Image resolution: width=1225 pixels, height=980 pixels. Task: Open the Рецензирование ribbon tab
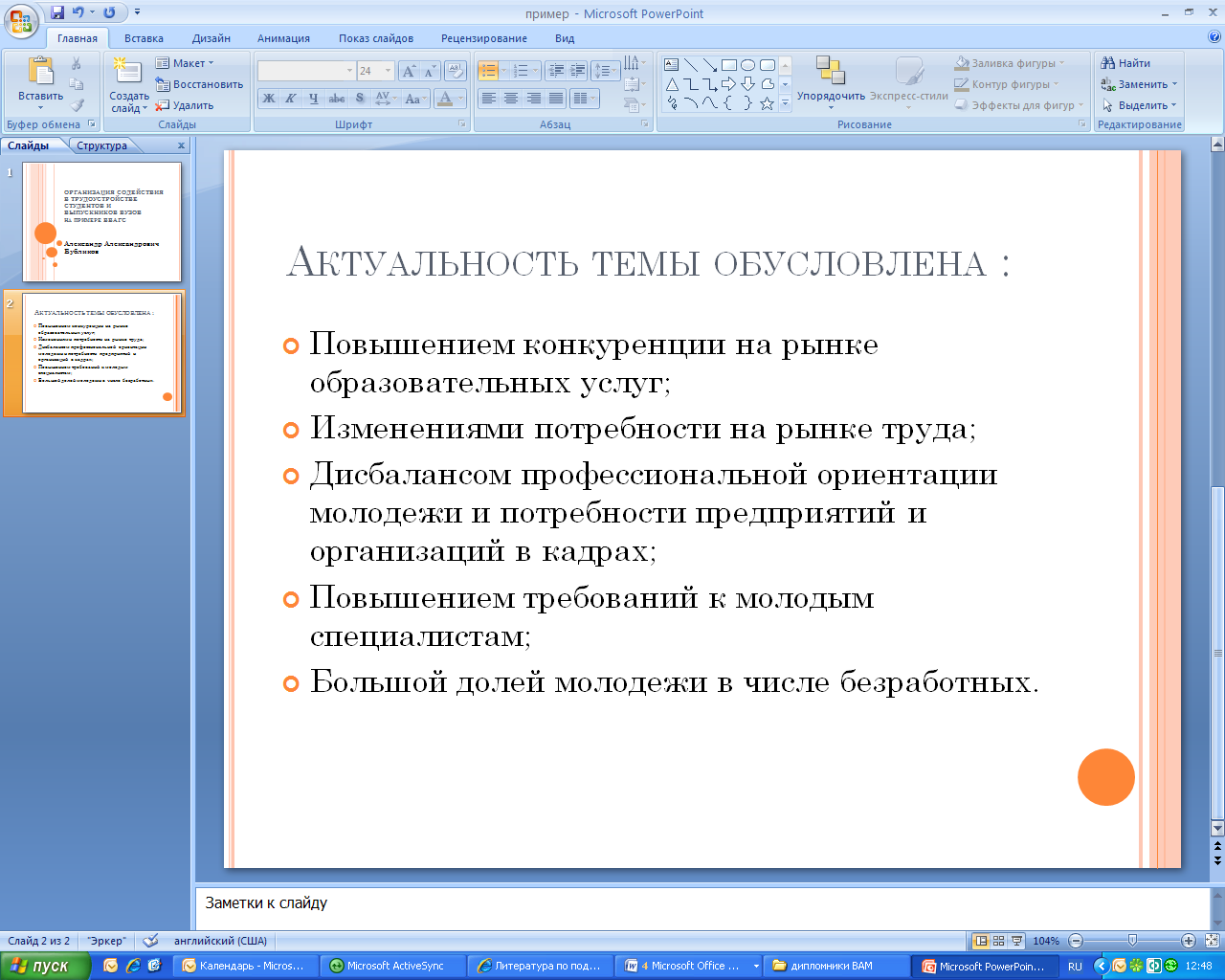pyautogui.click(x=484, y=38)
